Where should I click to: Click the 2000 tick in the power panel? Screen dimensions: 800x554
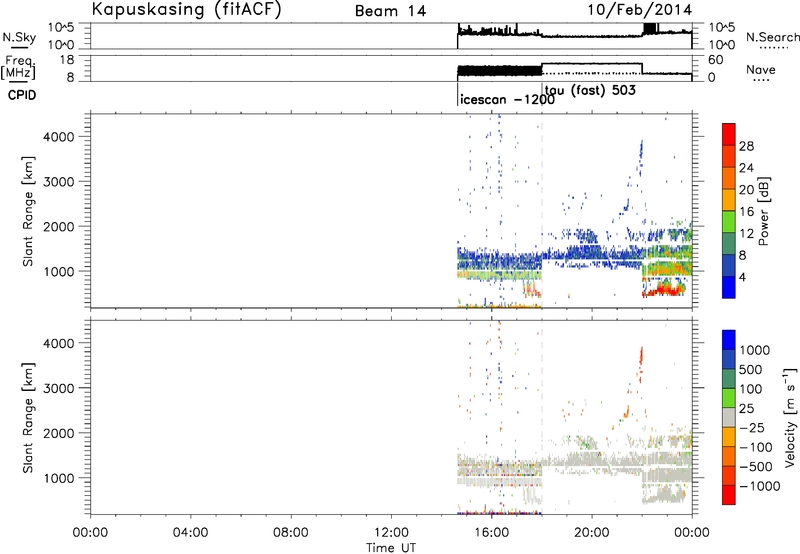click(x=59, y=226)
